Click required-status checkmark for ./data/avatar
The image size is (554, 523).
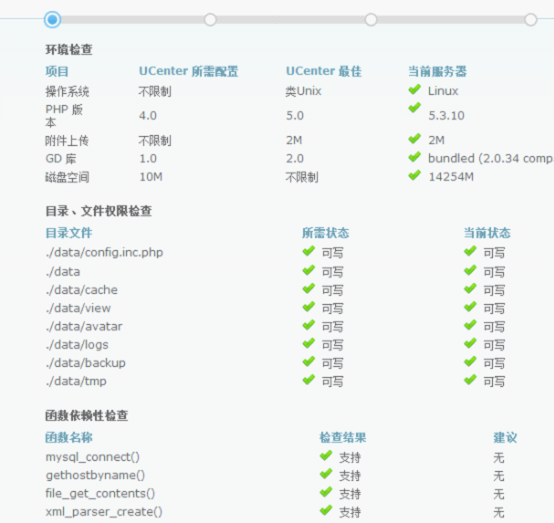308,325
